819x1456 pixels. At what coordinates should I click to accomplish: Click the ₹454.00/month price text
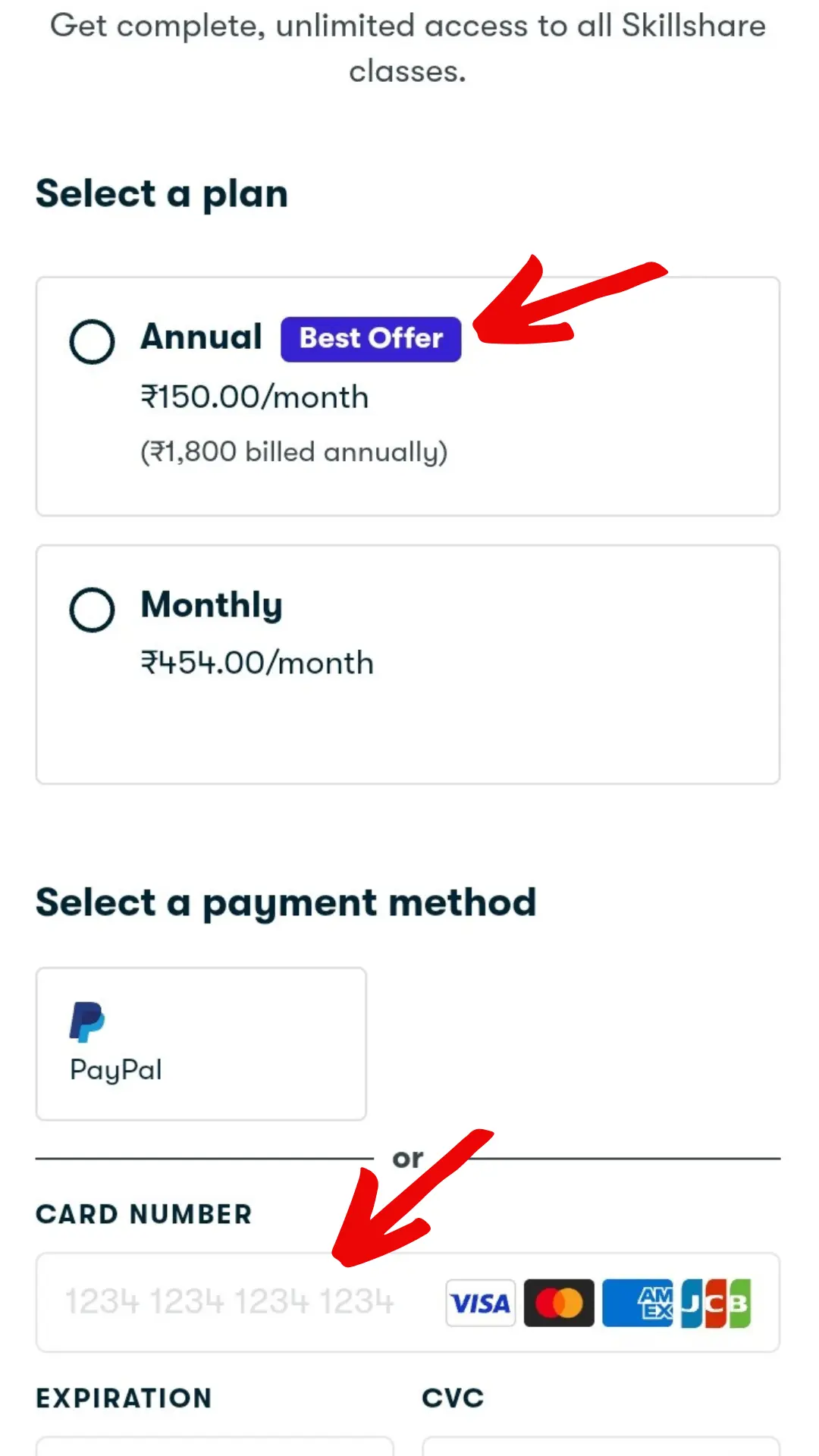257,663
